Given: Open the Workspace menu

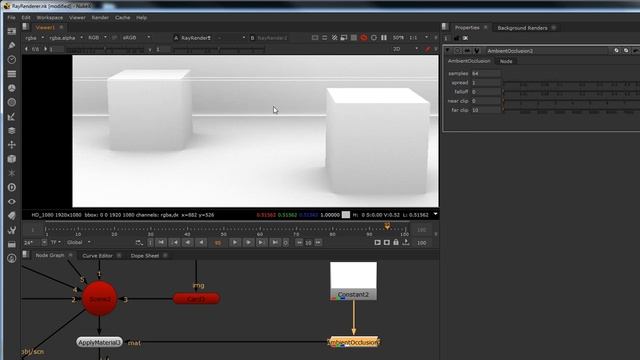Looking at the screenshot, I should coord(49,18).
